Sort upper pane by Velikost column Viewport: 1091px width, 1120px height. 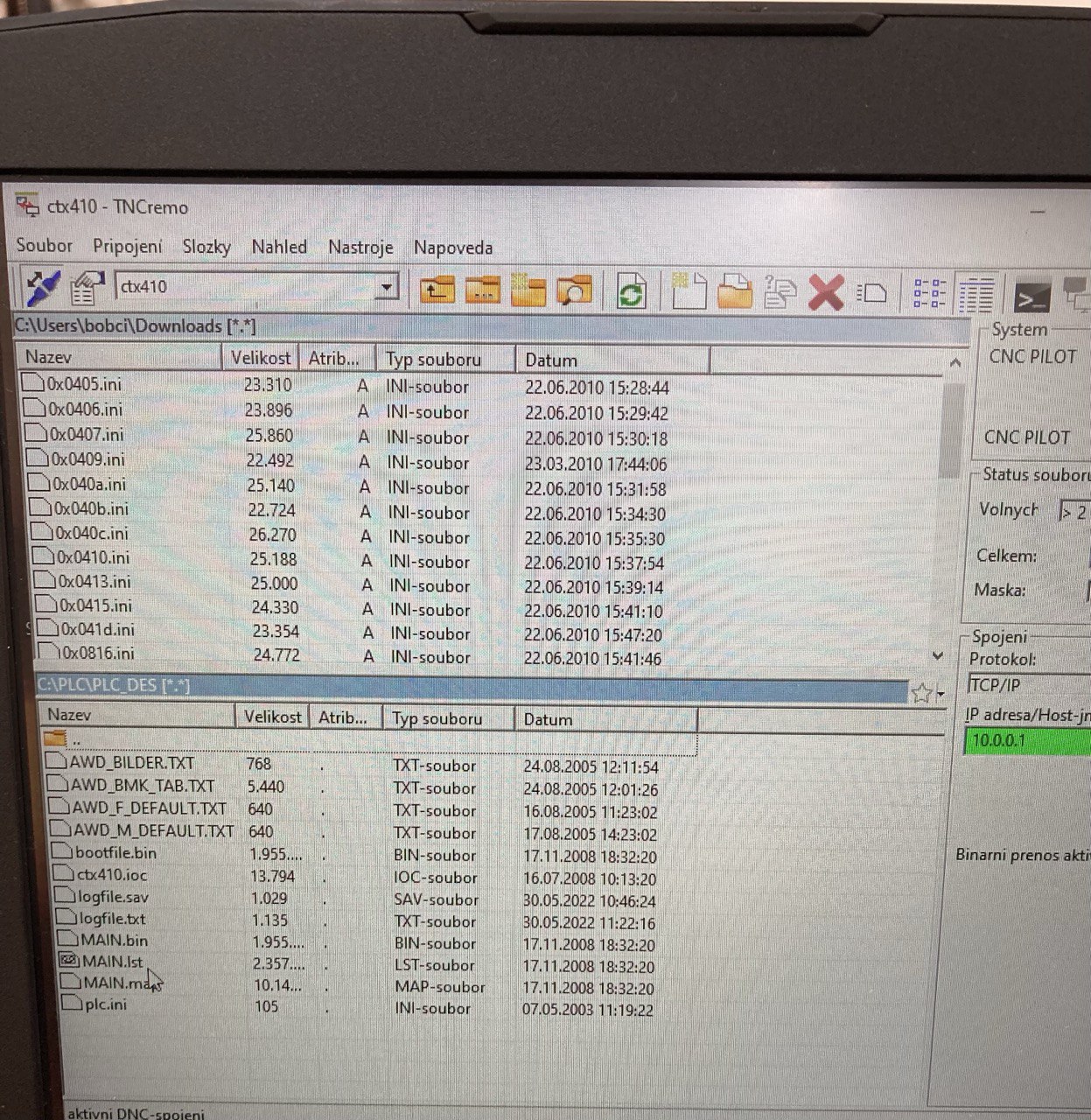click(x=260, y=358)
